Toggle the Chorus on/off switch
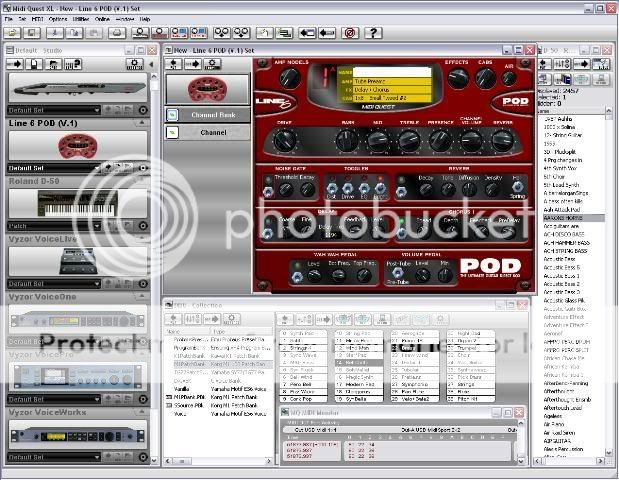 coord(402,233)
